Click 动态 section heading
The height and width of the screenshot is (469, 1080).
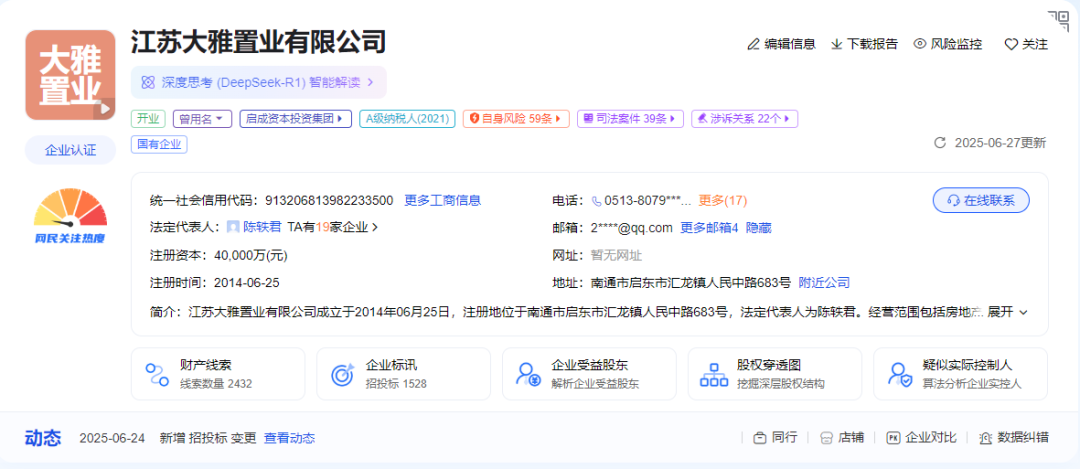click(x=43, y=438)
